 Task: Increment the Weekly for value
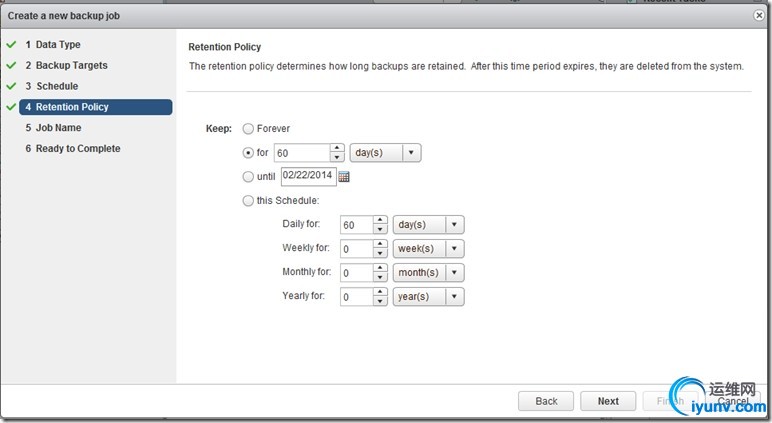click(x=380, y=244)
